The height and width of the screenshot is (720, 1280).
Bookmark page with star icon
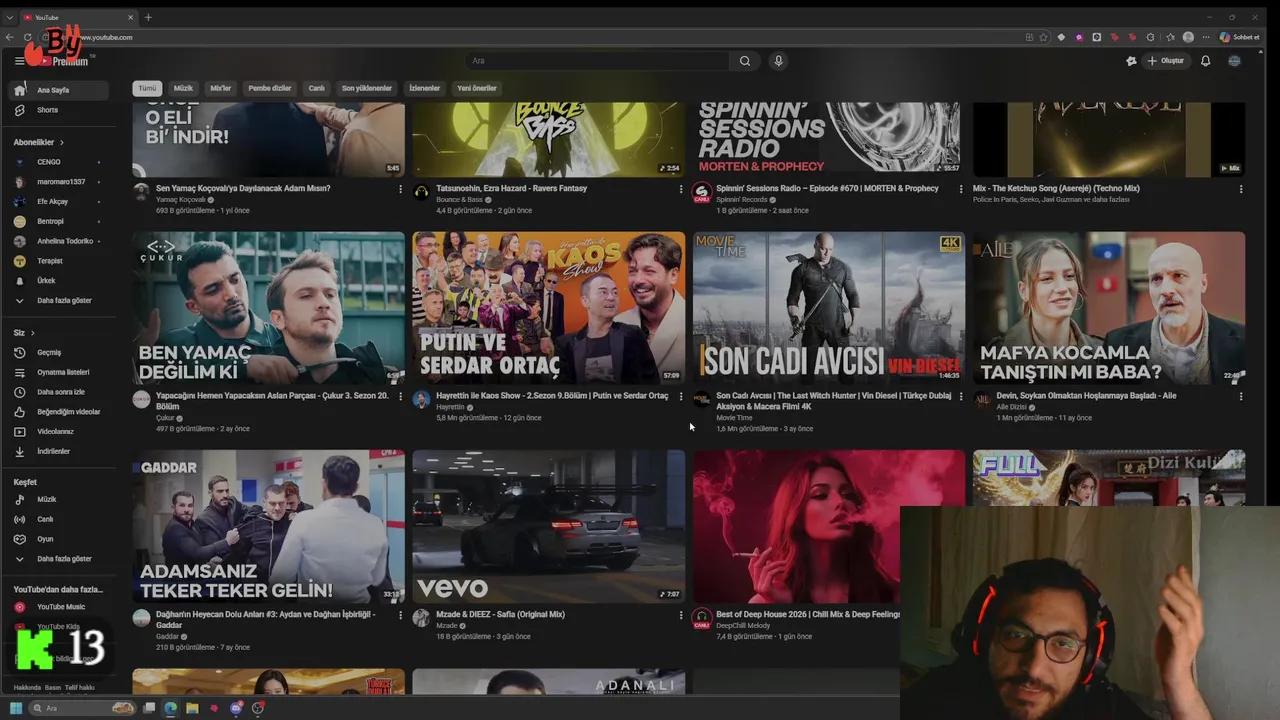pos(1044,37)
